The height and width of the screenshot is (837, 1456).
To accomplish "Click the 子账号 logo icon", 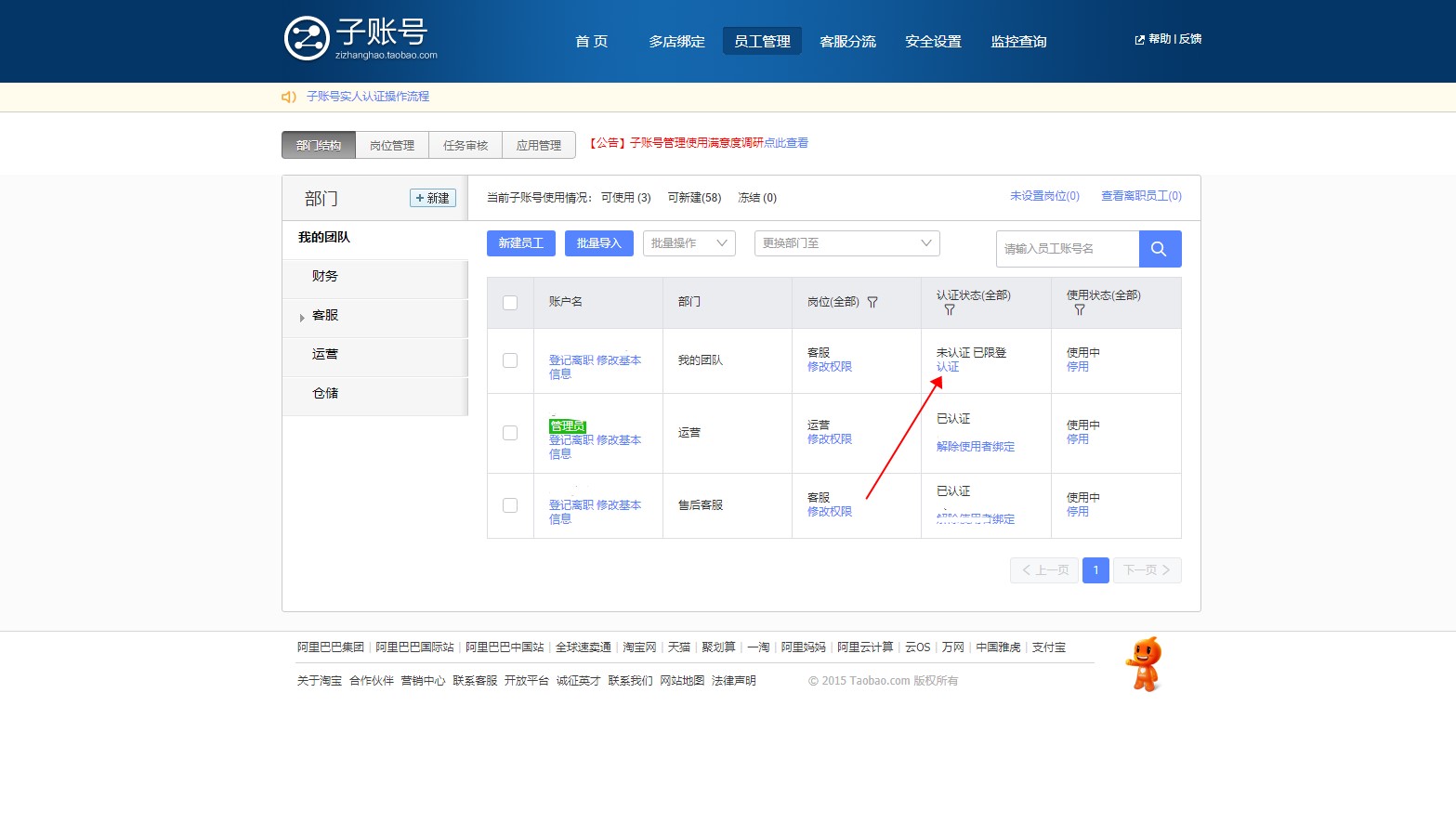I will [306, 39].
